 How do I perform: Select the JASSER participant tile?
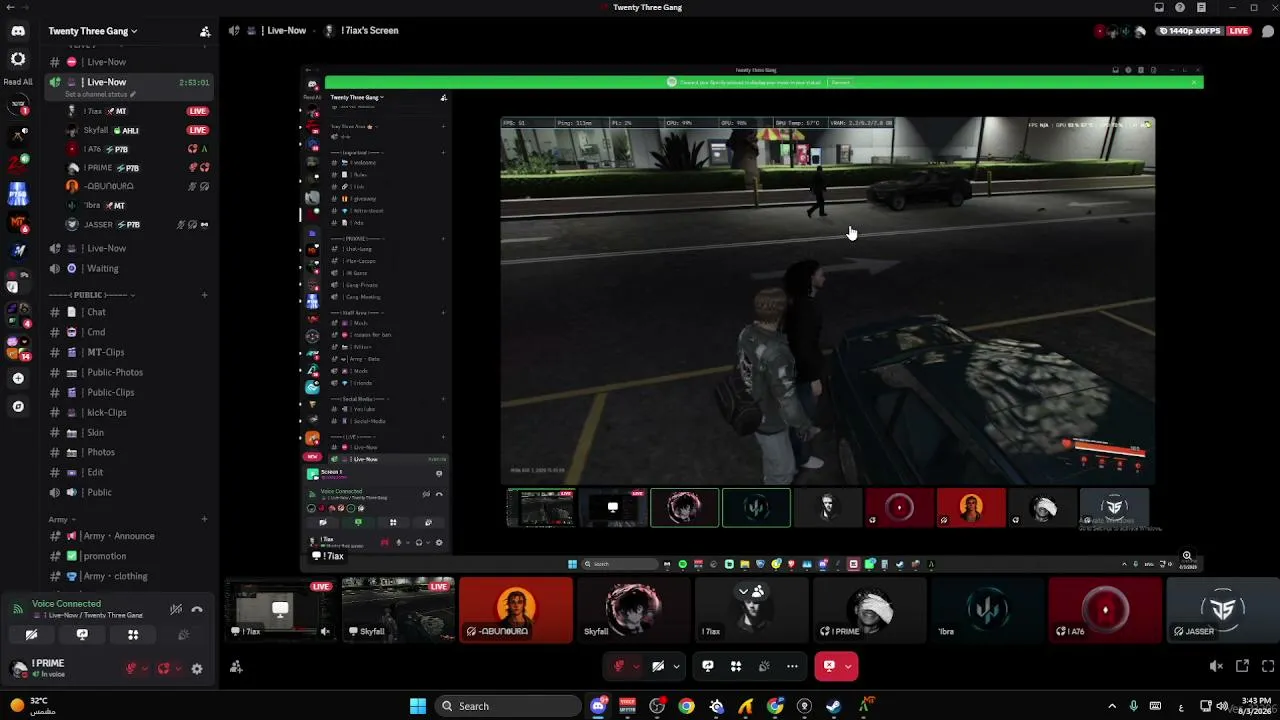point(1222,609)
